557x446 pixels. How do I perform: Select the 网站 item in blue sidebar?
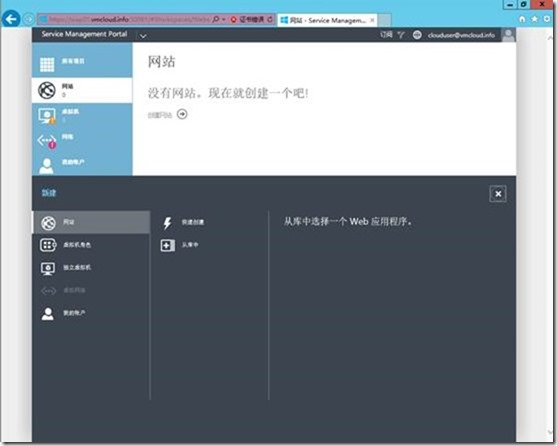tap(82, 90)
